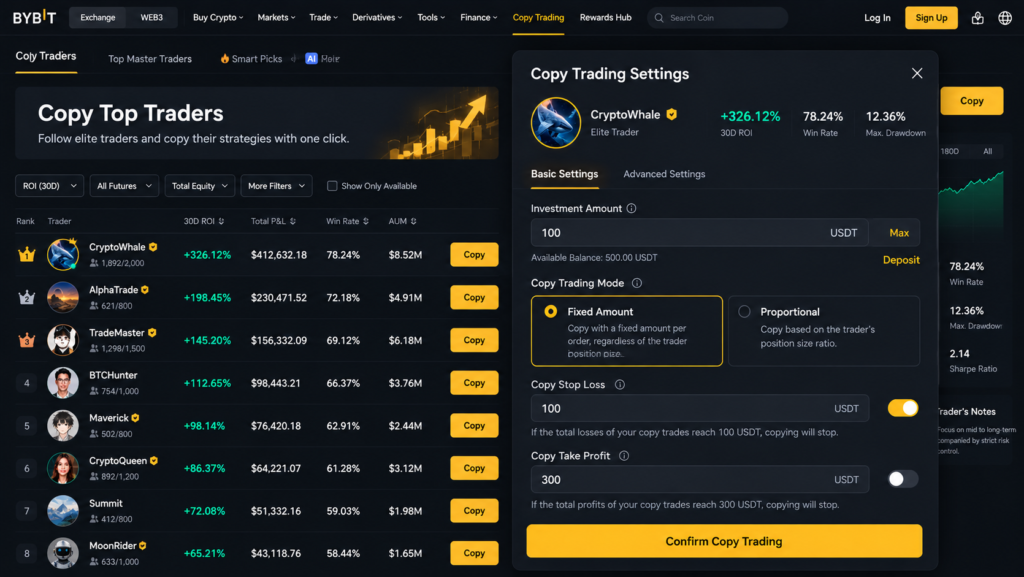Screen dimensions: 1024x577
Task: Expand the Tools menu
Action: point(431,18)
